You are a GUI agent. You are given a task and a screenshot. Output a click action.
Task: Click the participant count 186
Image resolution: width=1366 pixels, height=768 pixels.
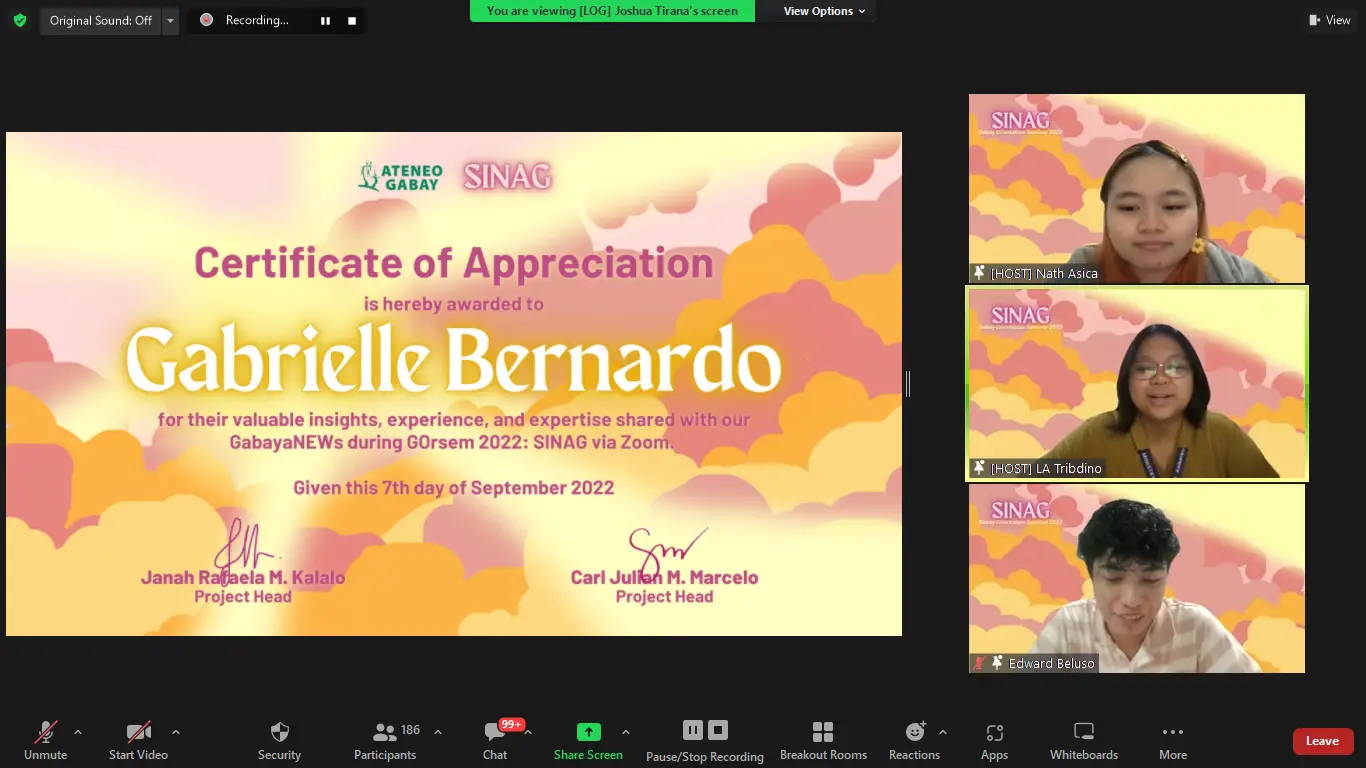410,730
